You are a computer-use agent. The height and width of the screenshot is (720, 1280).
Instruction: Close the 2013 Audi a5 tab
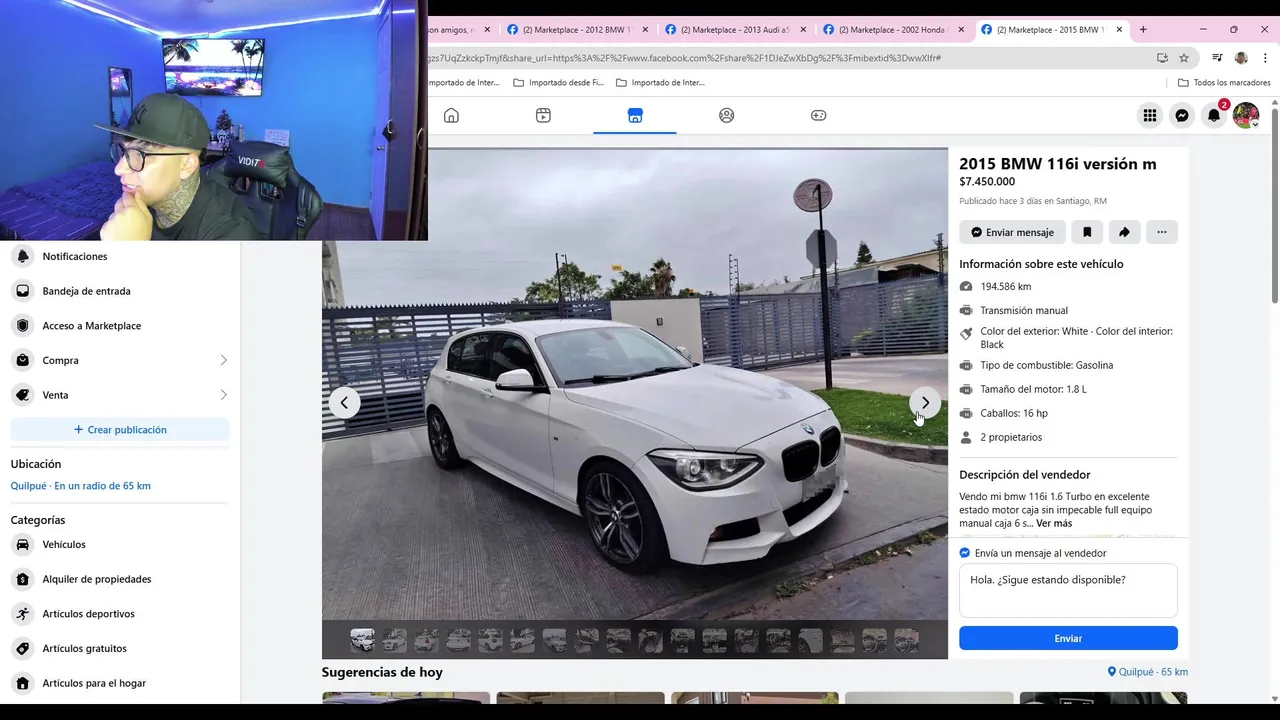point(802,30)
